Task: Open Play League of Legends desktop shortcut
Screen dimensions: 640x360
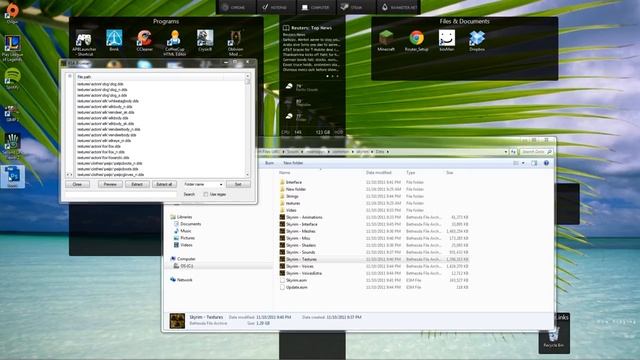Action: (12, 48)
